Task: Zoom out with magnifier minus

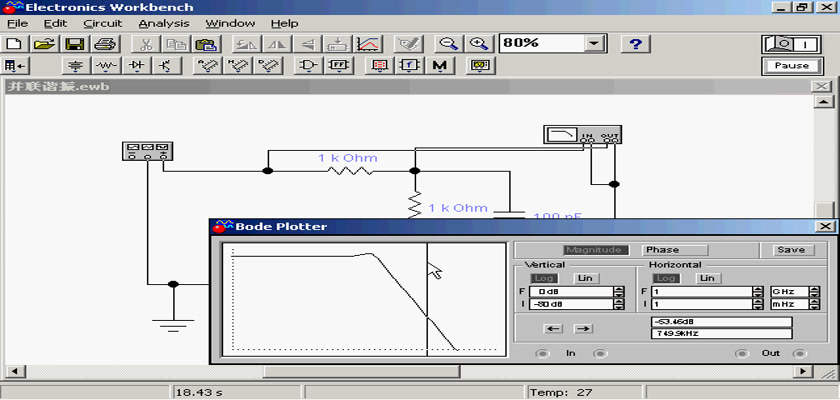Action: [x=448, y=43]
